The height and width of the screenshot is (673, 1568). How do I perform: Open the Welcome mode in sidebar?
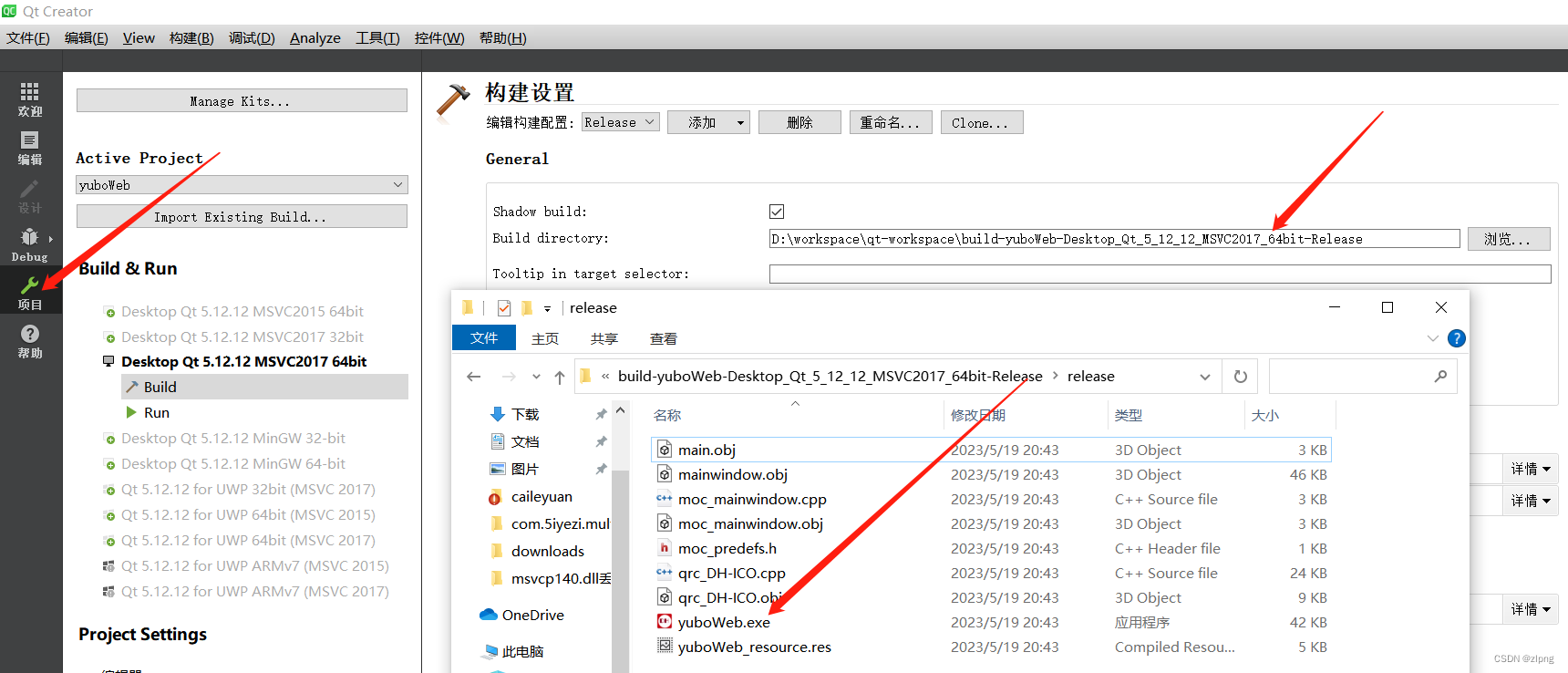point(30,98)
